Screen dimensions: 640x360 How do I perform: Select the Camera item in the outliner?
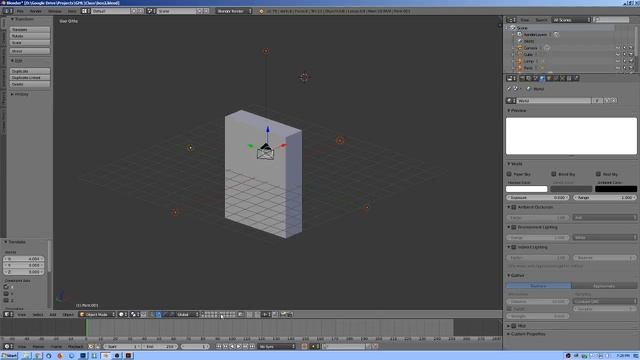click(531, 48)
